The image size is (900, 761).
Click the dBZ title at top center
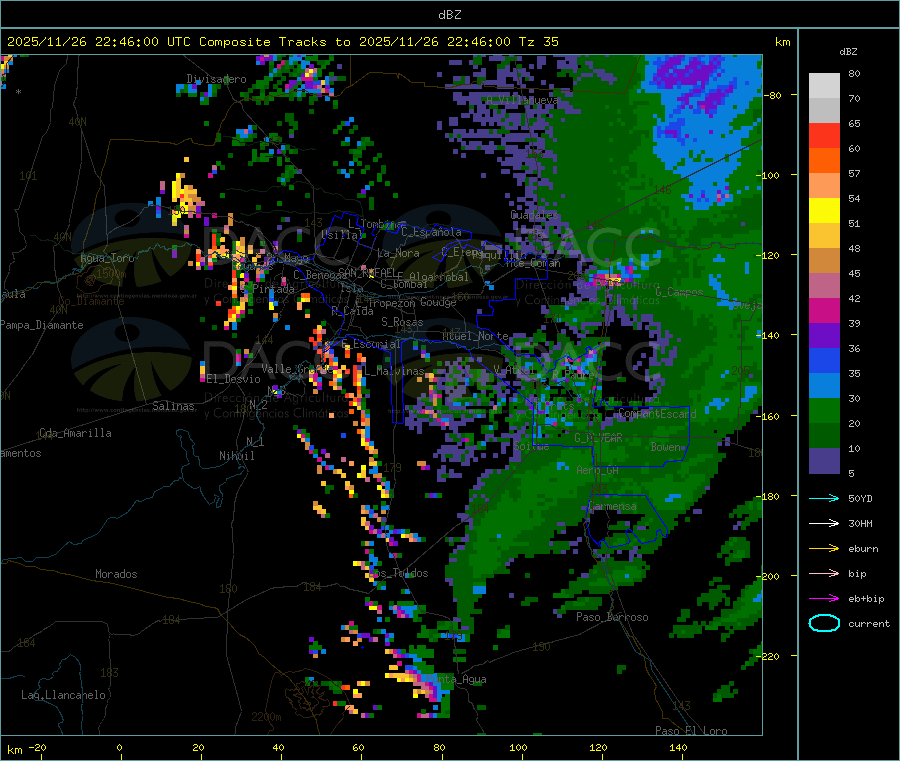[449, 15]
